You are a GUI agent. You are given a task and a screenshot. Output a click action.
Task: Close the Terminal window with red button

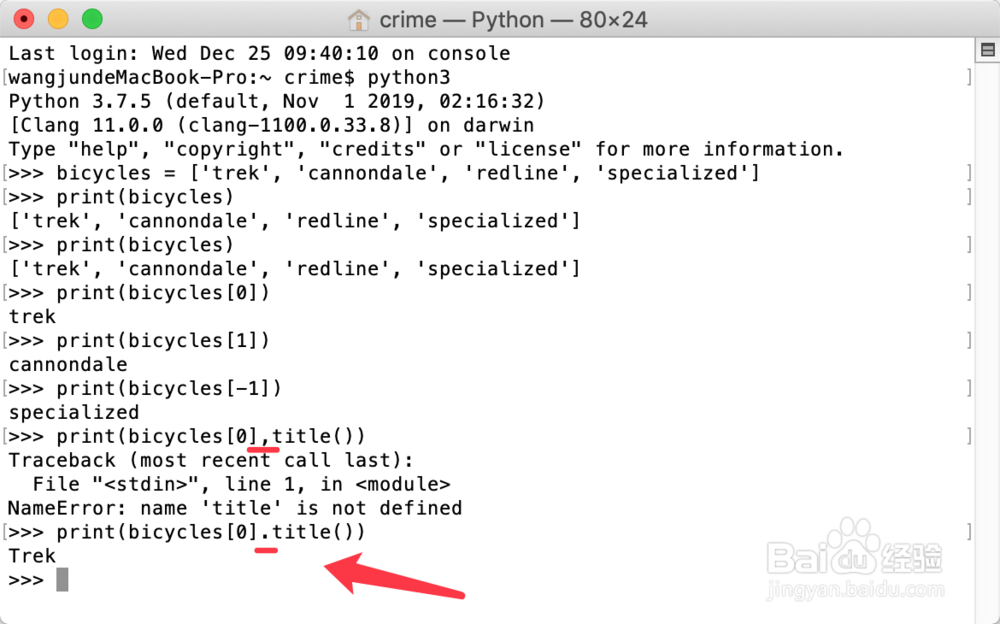pos(24,19)
